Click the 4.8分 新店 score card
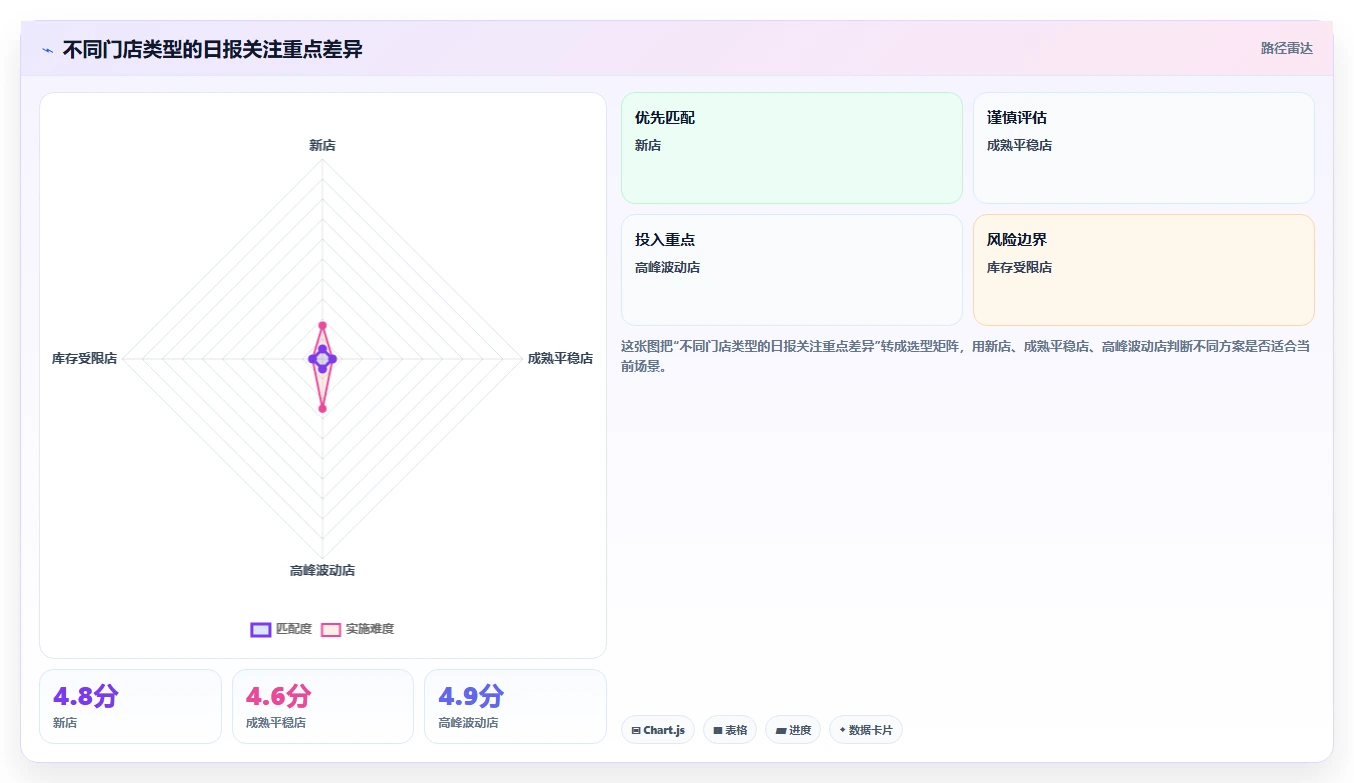Viewport: 1354px width, 783px height. [x=130, y=706]
